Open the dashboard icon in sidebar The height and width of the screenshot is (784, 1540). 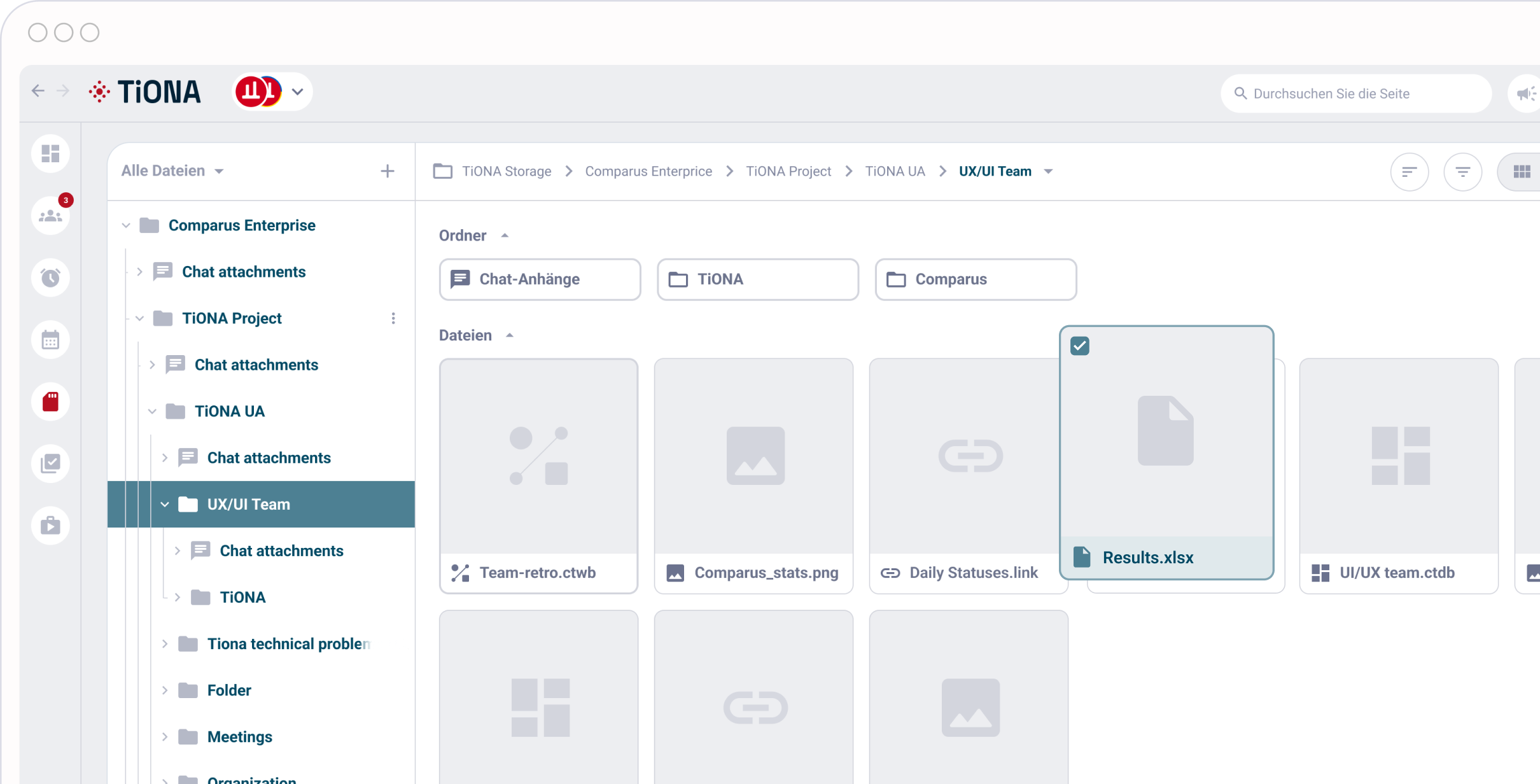click(50, 153)
